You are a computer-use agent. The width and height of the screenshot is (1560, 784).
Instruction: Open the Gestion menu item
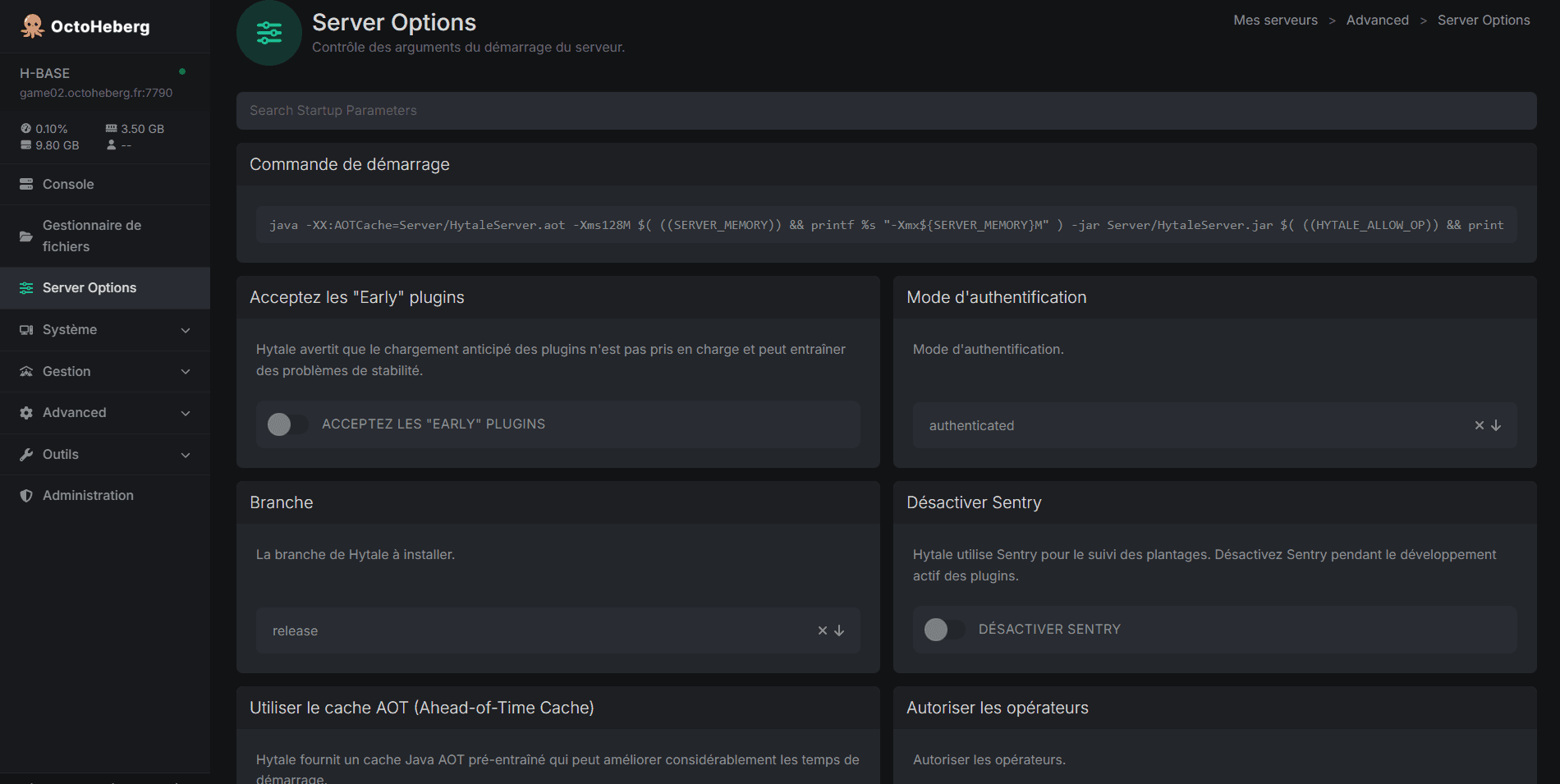105,371
